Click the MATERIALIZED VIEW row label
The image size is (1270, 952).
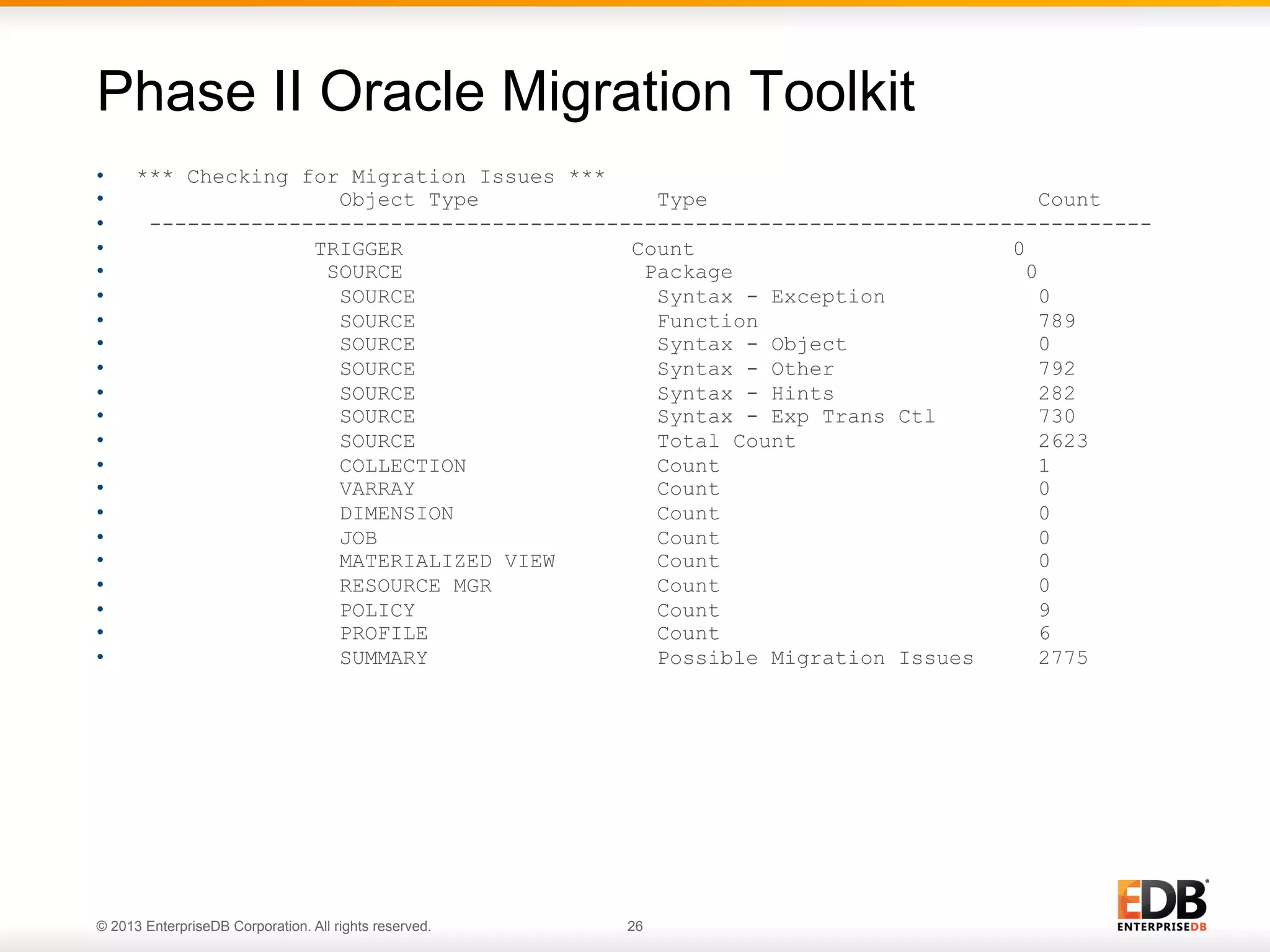point(446,562)
